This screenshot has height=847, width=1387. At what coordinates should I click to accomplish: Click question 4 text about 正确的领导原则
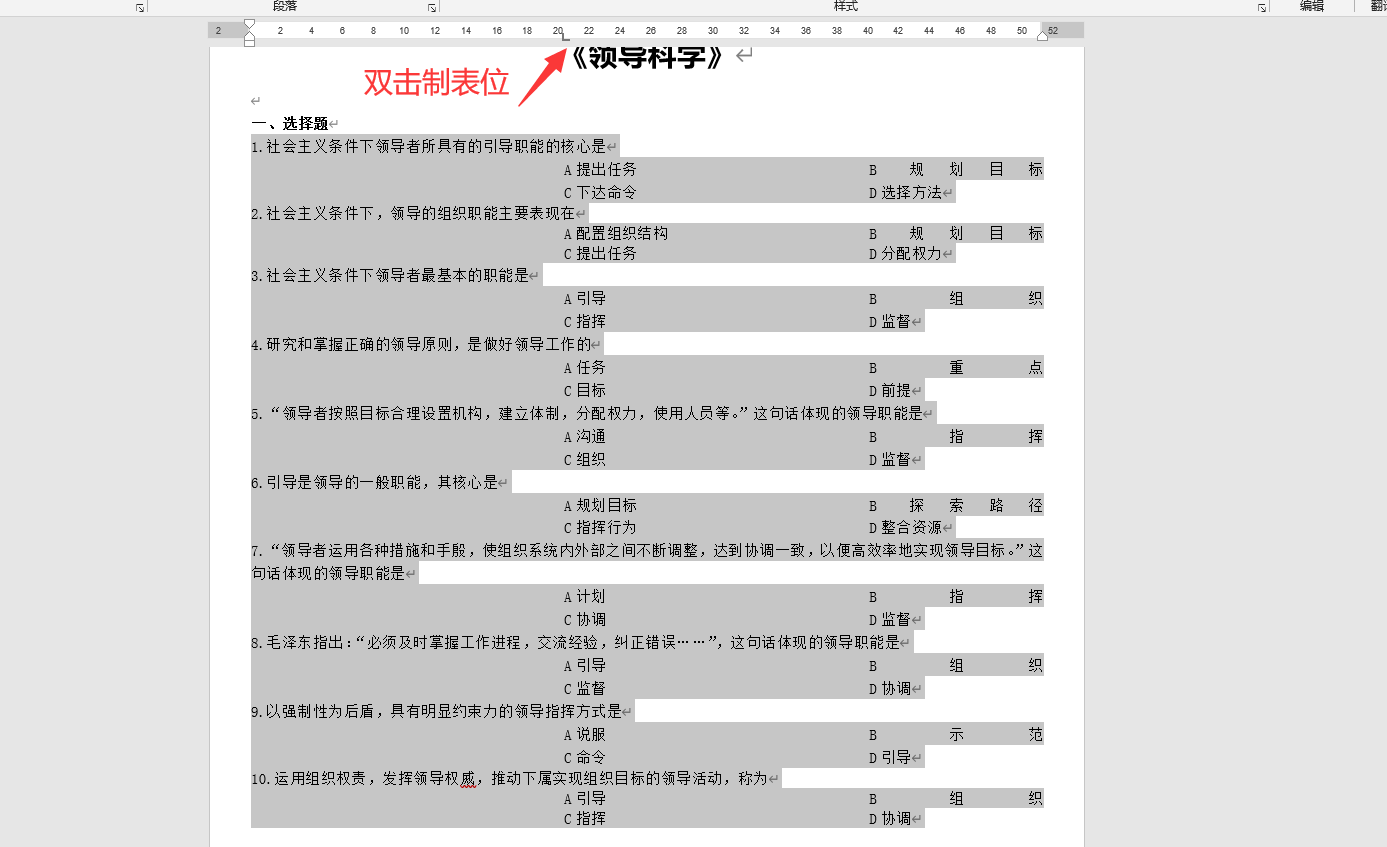click(421, 345)
